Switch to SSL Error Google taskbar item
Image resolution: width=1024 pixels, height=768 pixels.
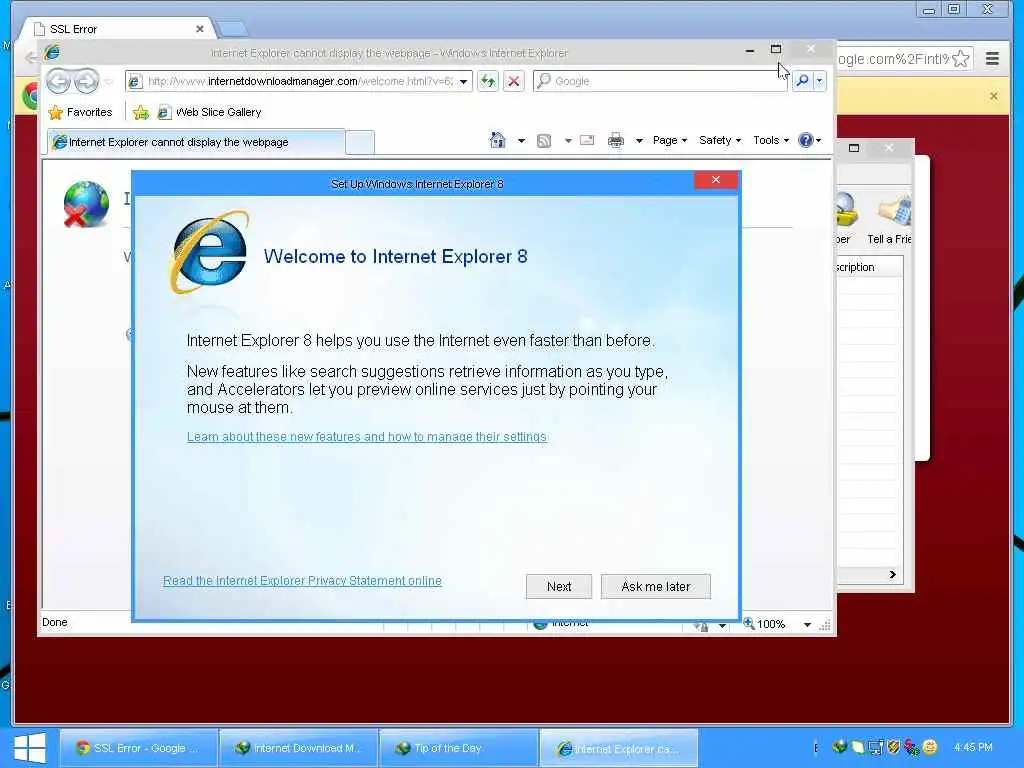(138, 748)
